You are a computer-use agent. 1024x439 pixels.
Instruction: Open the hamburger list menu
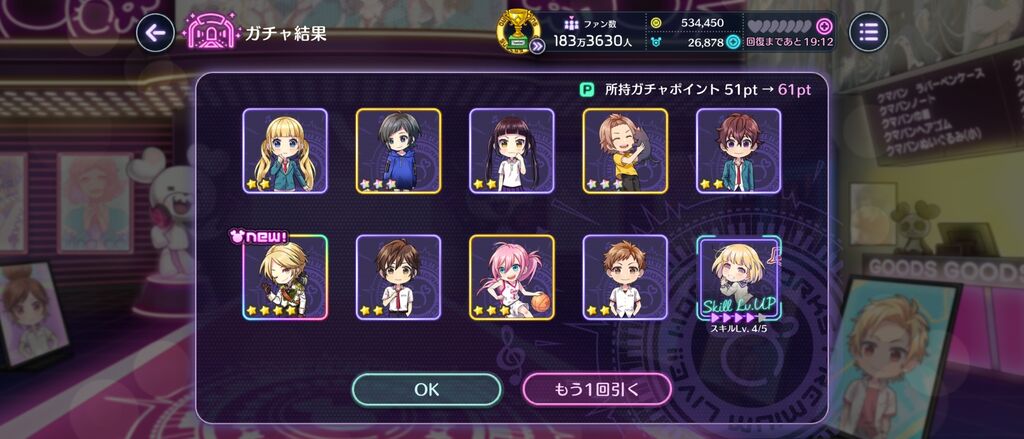click(x=869, y=31)
